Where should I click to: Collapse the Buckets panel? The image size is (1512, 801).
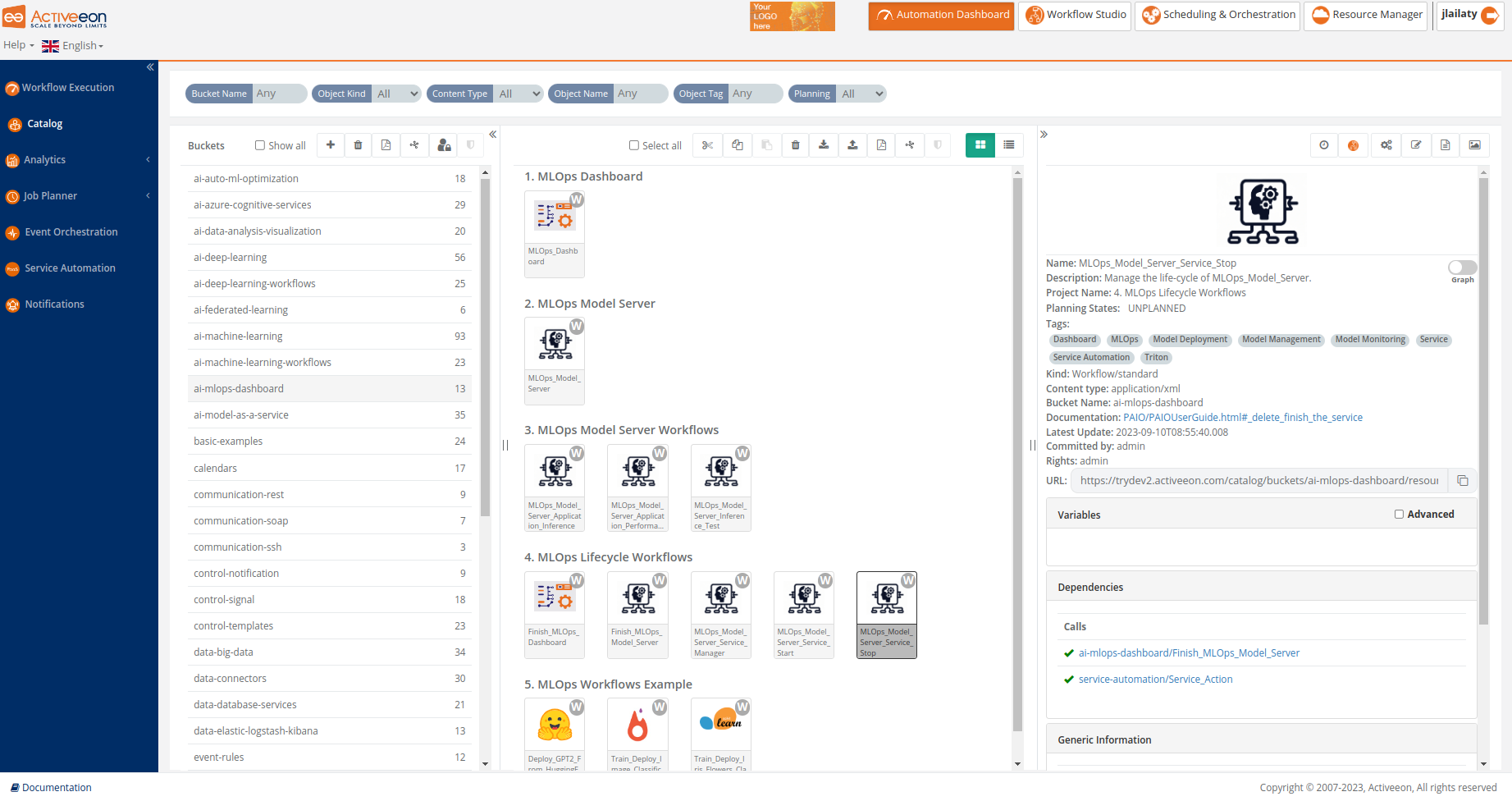(x=493, y=135)
